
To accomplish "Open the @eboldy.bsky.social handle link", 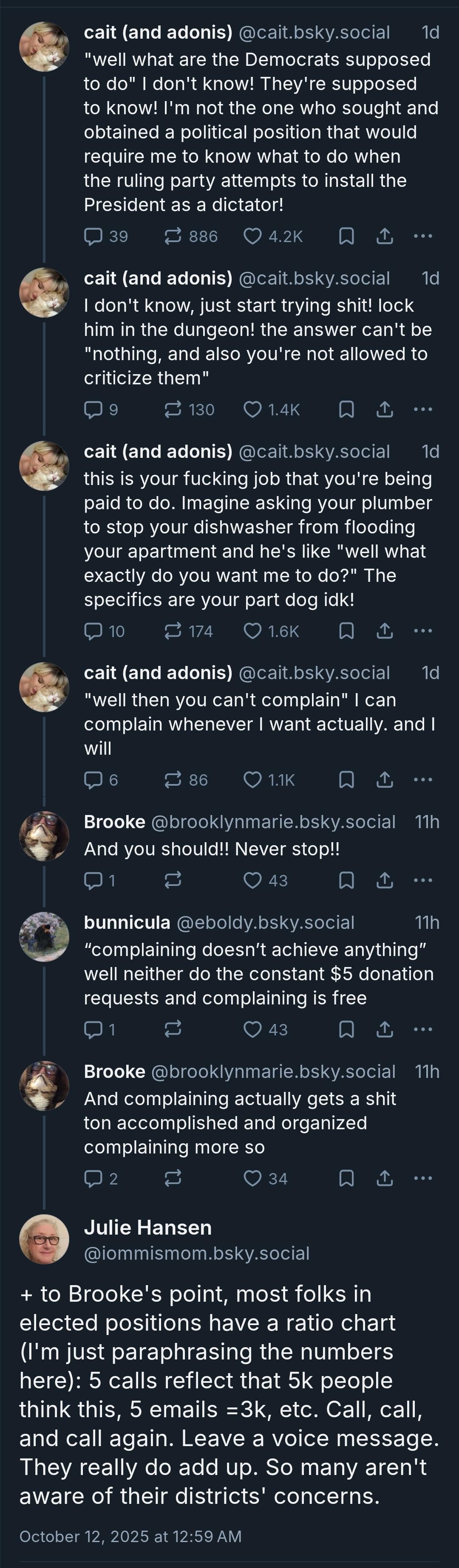I will (x=266, y=922).
